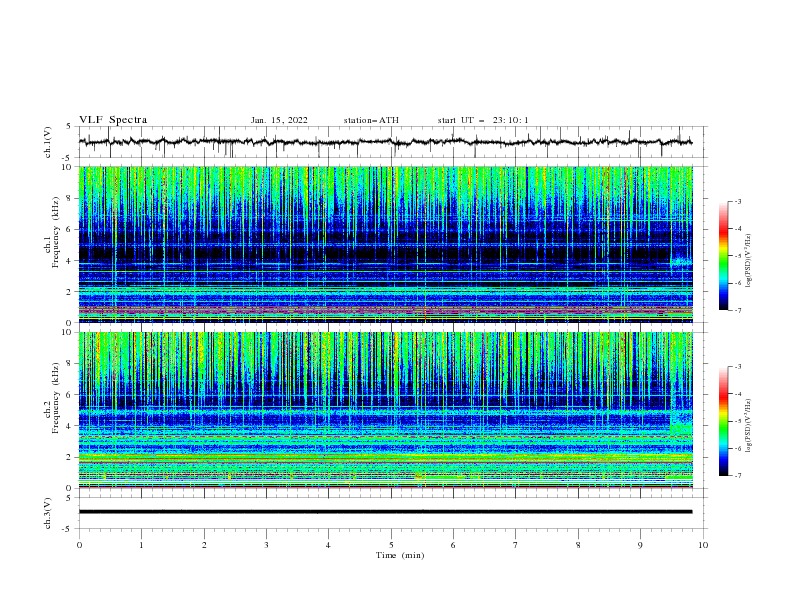Click the "-3" tick on ch.1 color bar
792x612 pixels.
(738, 201)
